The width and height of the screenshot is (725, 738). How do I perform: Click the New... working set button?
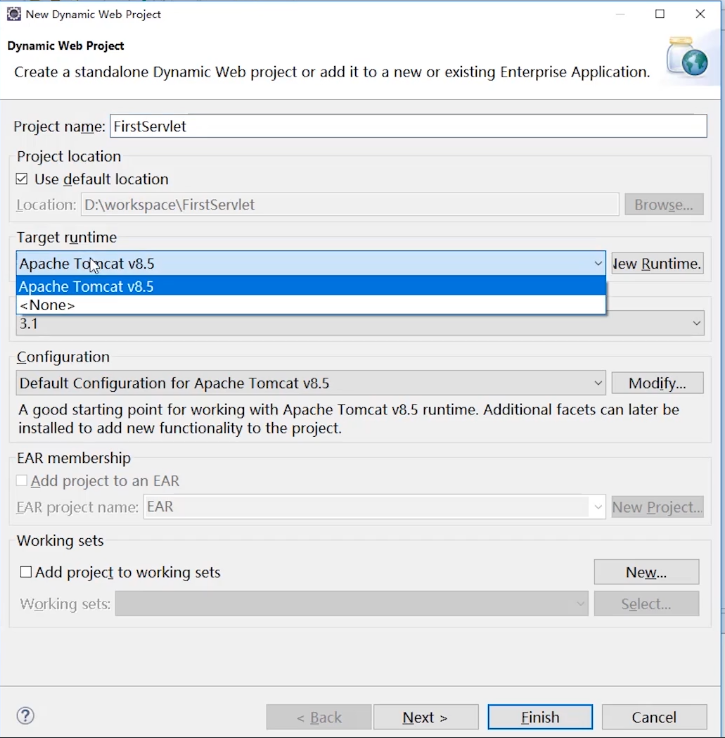pos(646,572)
